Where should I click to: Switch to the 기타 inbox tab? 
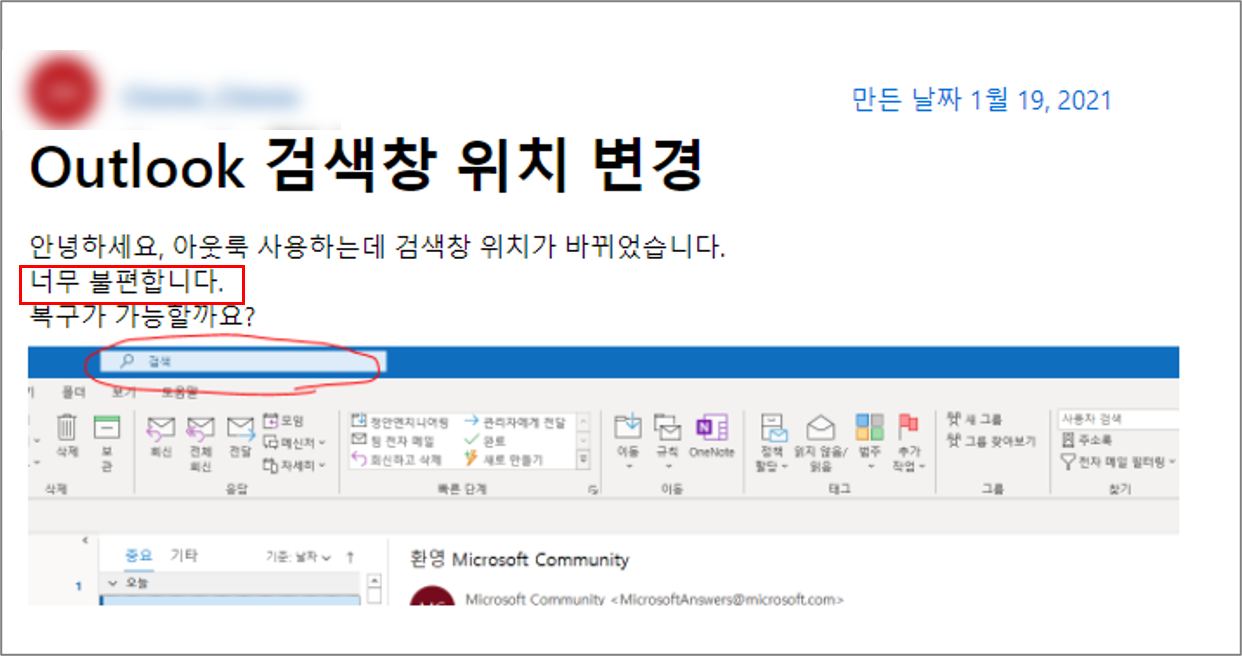click(182, 555)
